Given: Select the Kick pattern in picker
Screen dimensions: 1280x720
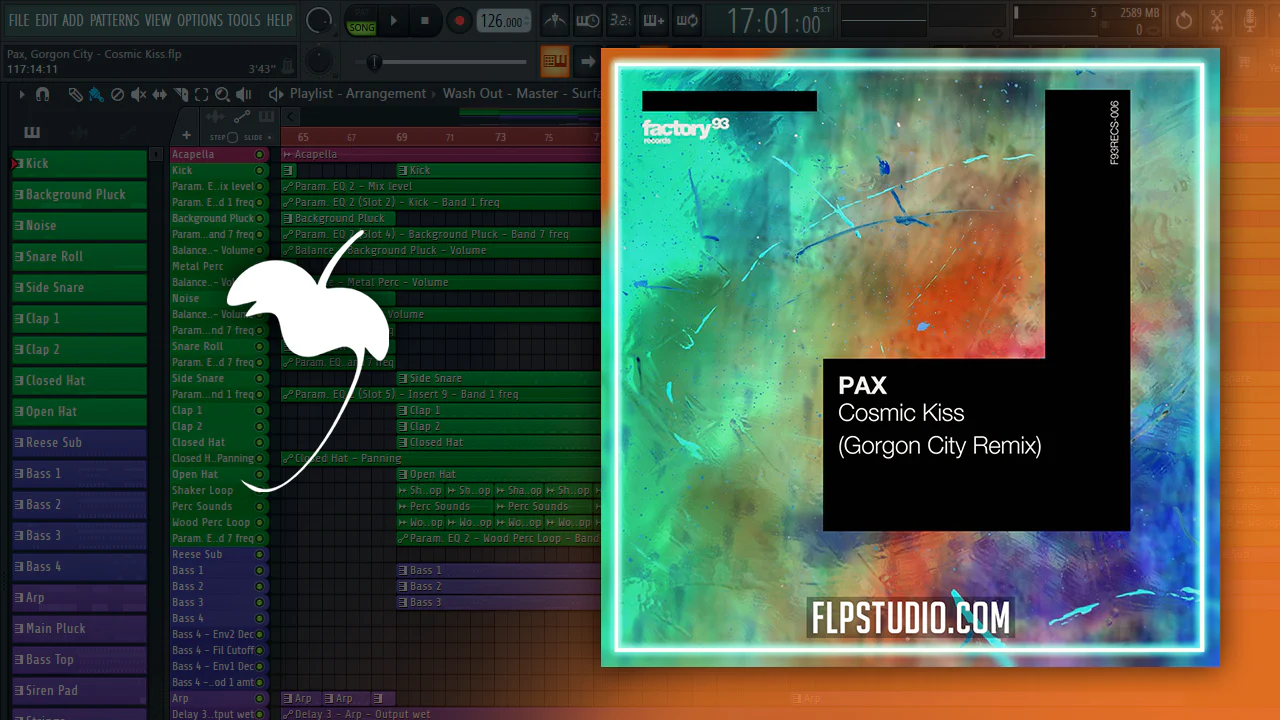Looking at the screenshot, I should tap(79, 164).
